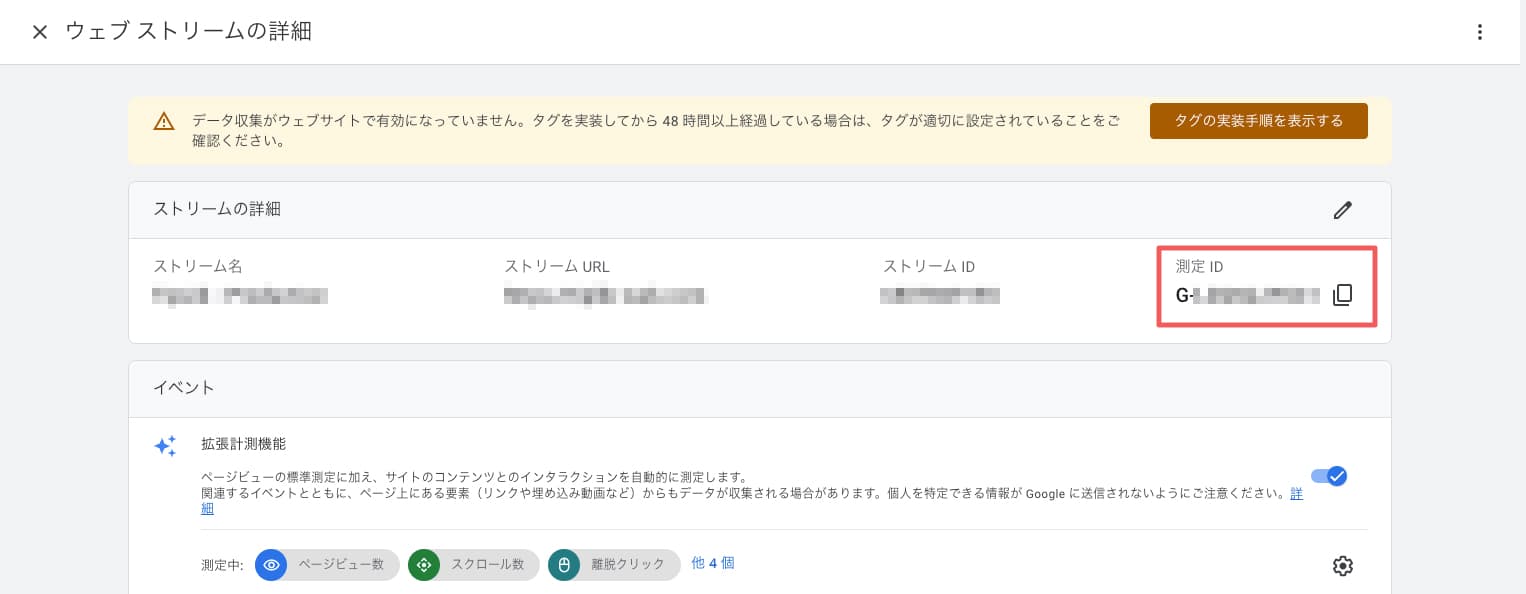Viewport: 1526px width, 594px height.
Task: Open the 詳細 link about enhanced measurement
Action: (x=1296, y=493)
